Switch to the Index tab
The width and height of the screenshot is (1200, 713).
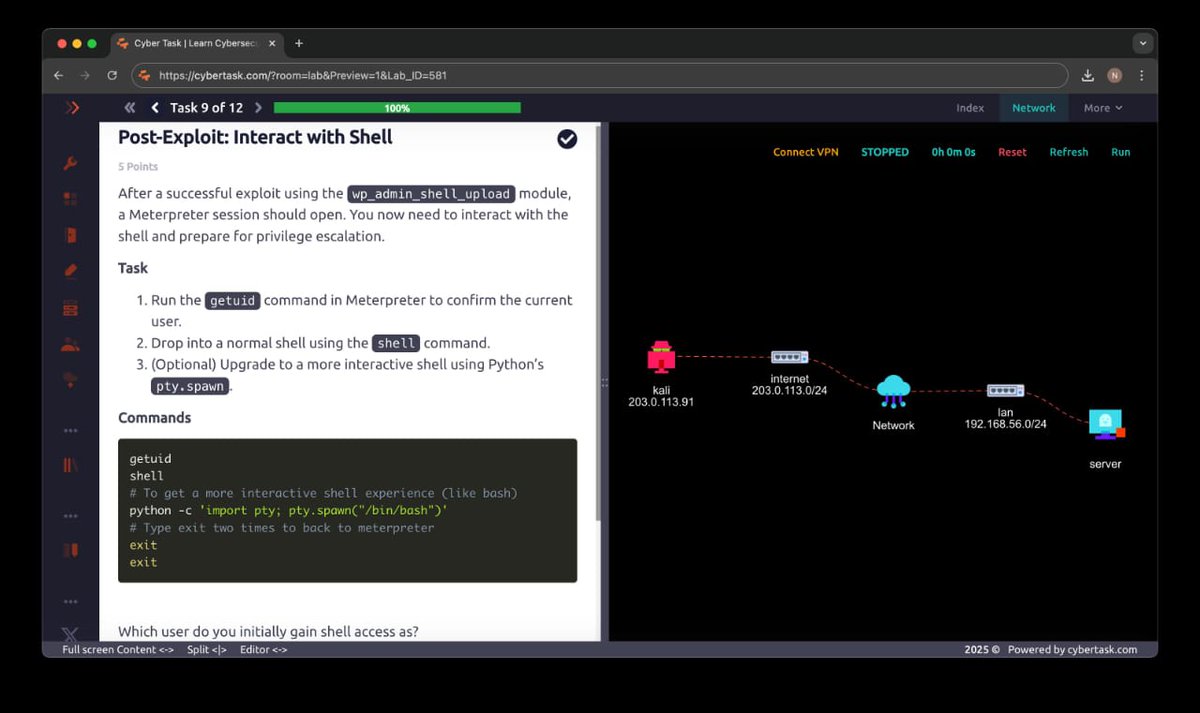(x=970, y=108)
